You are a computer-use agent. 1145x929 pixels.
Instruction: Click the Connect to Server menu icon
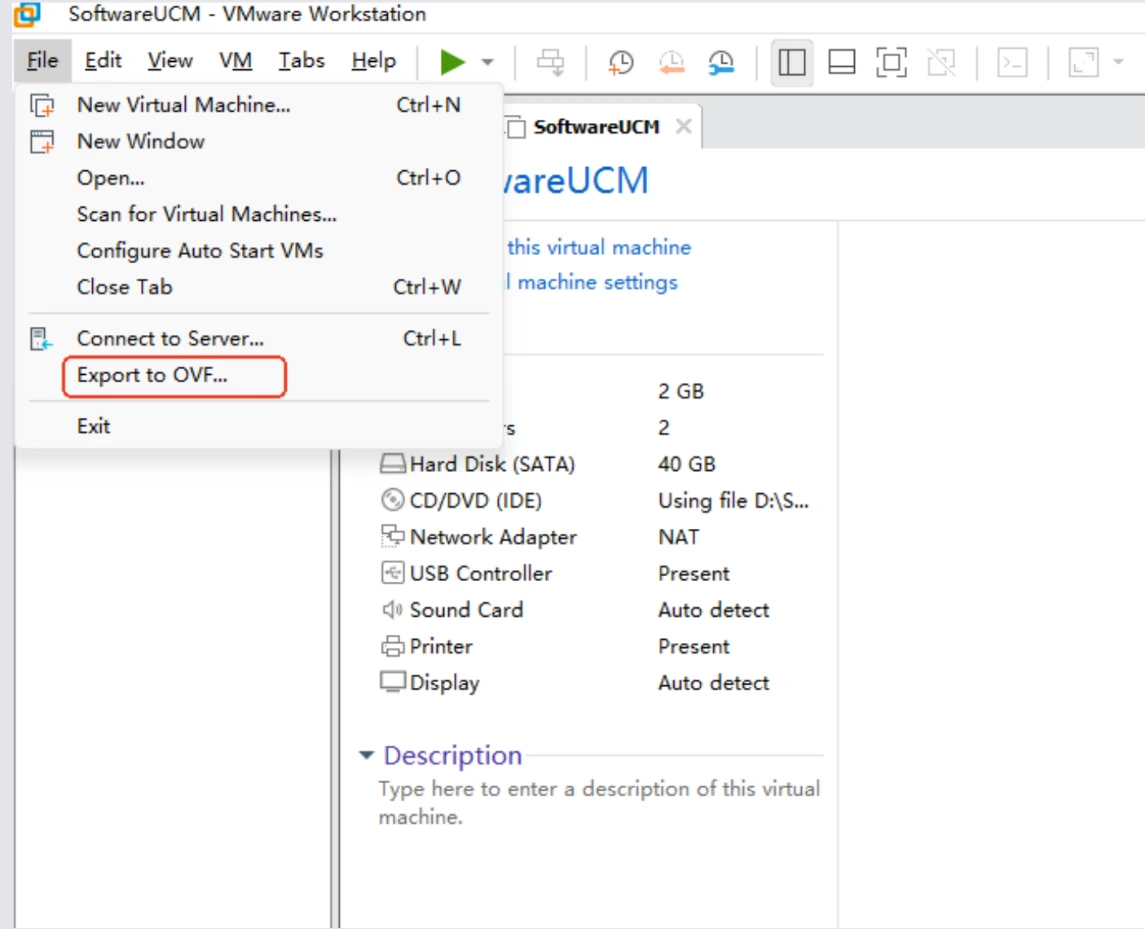click(41, 339)
